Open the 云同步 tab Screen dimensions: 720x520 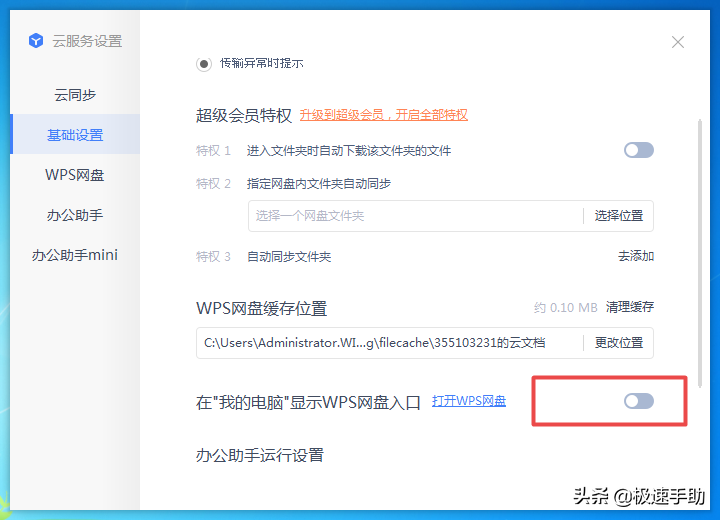pyautogui.click(x=75, y=95)
